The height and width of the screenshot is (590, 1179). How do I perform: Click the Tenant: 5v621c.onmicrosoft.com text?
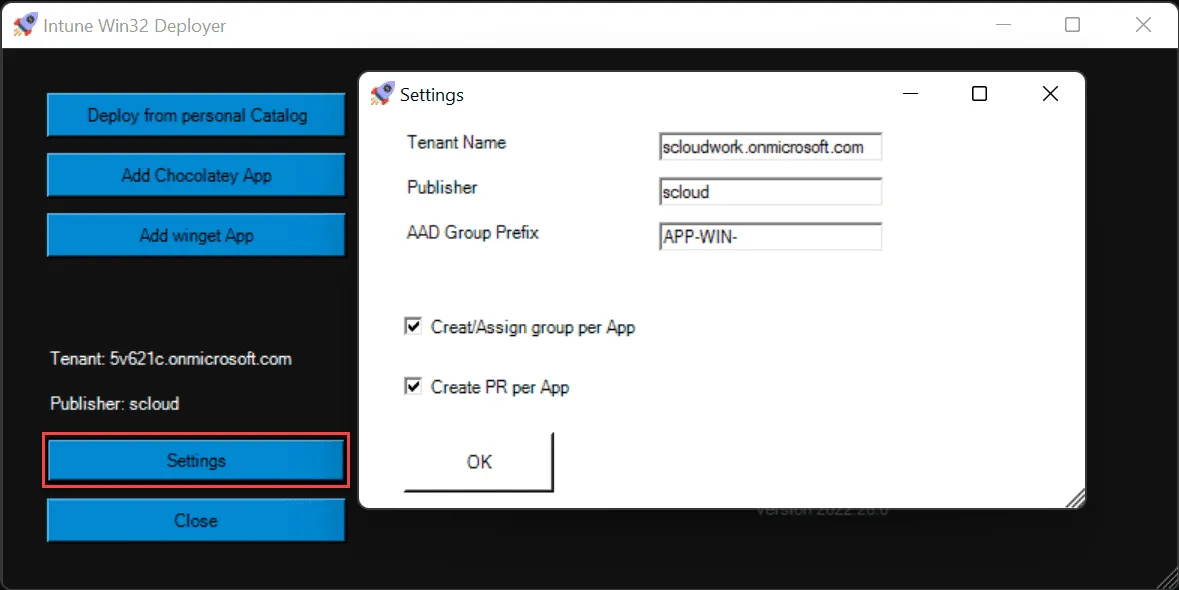tap(171, 359)
